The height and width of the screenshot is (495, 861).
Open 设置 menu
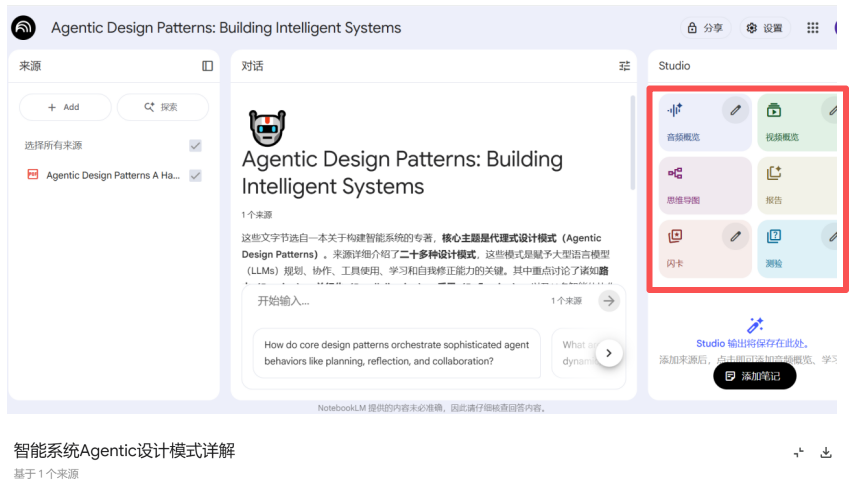(764, 28)
